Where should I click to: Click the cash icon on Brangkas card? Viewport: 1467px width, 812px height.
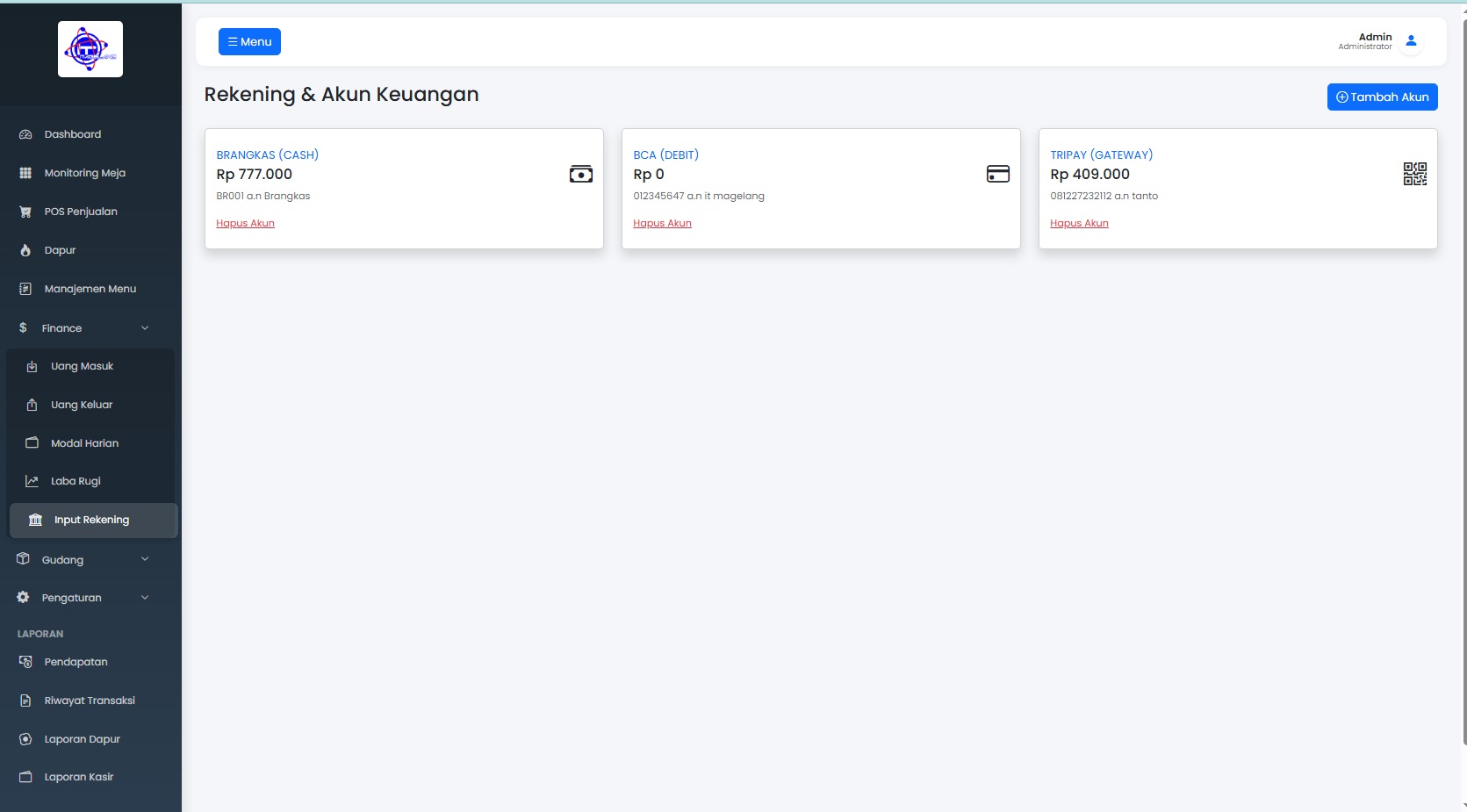[581, 174]
